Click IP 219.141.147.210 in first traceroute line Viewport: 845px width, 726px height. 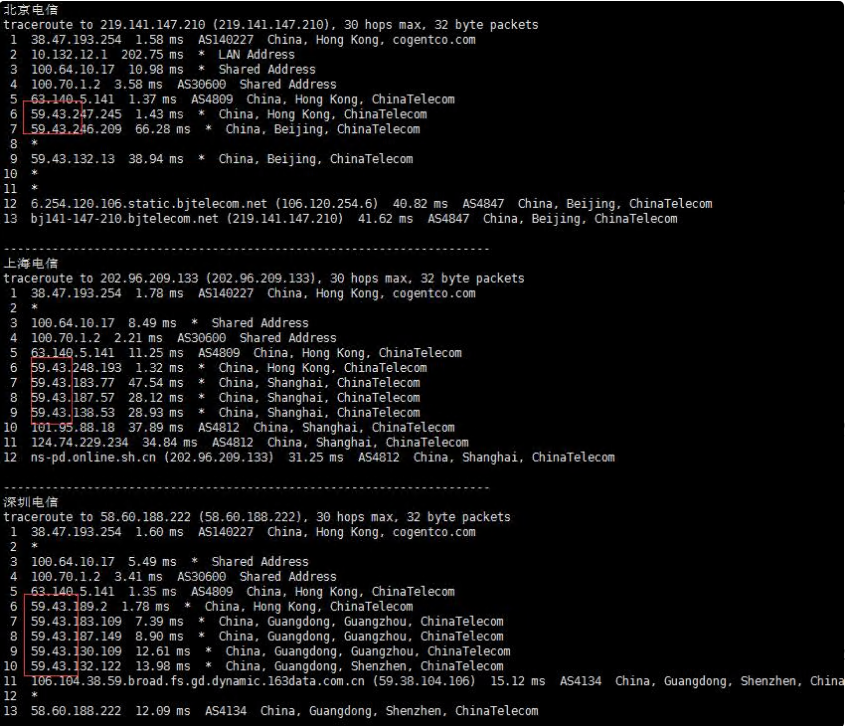(153, 25)
